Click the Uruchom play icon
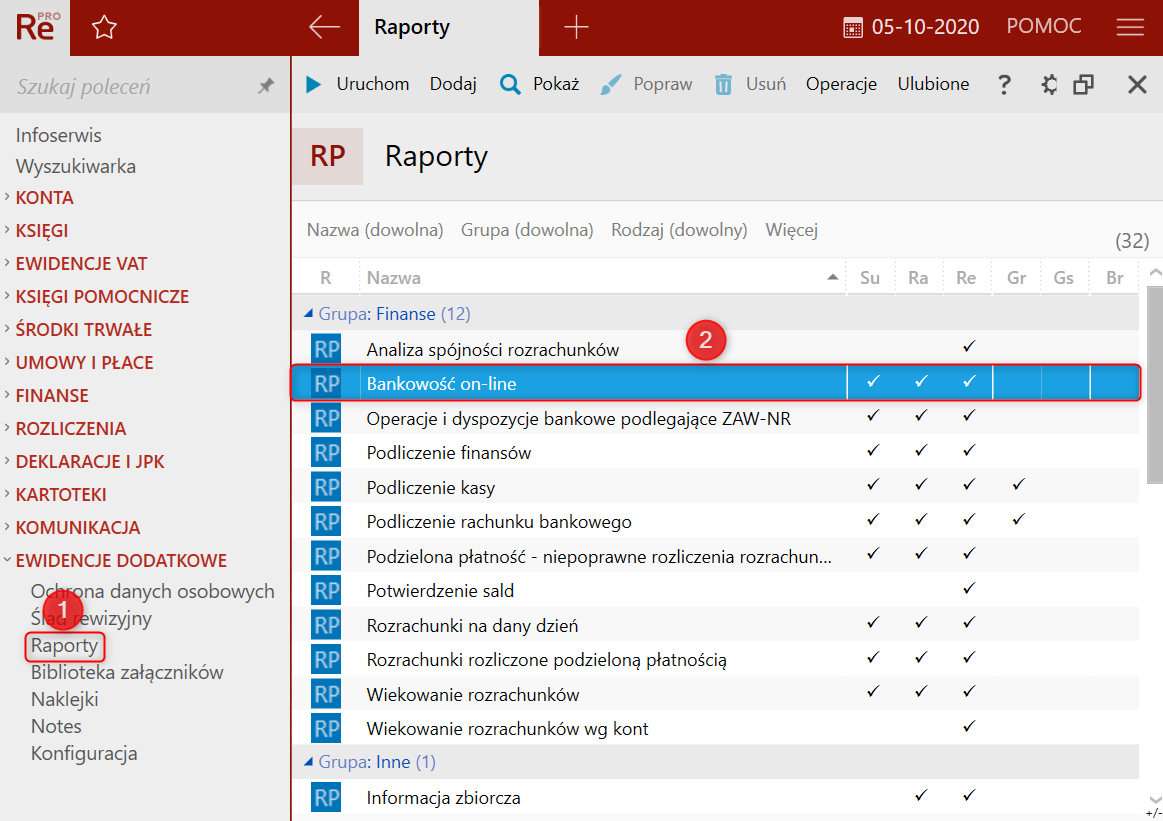Screen dimensions: 1163x821 click(314, 85)
